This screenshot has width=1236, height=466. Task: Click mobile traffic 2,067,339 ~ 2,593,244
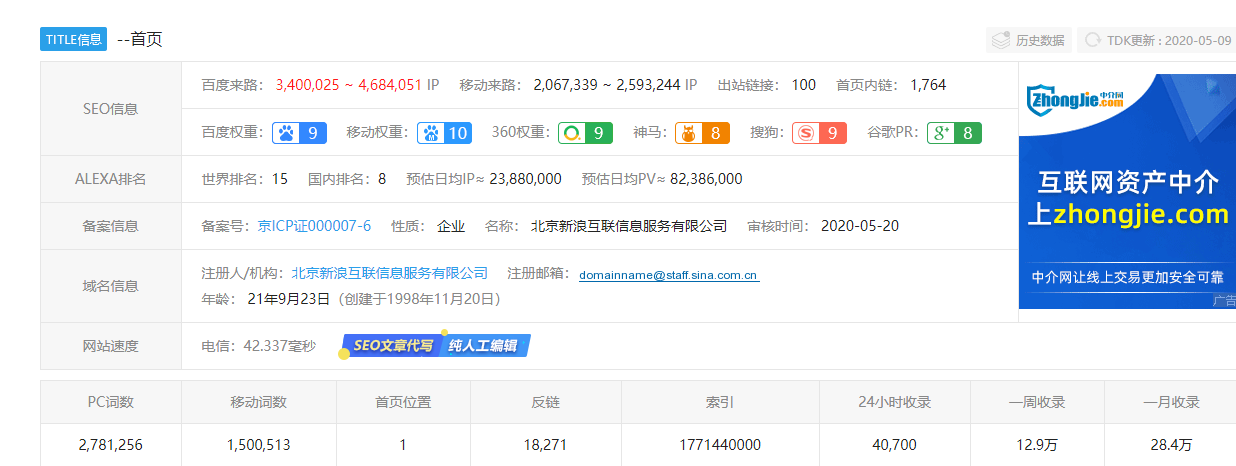coord(606,85)
